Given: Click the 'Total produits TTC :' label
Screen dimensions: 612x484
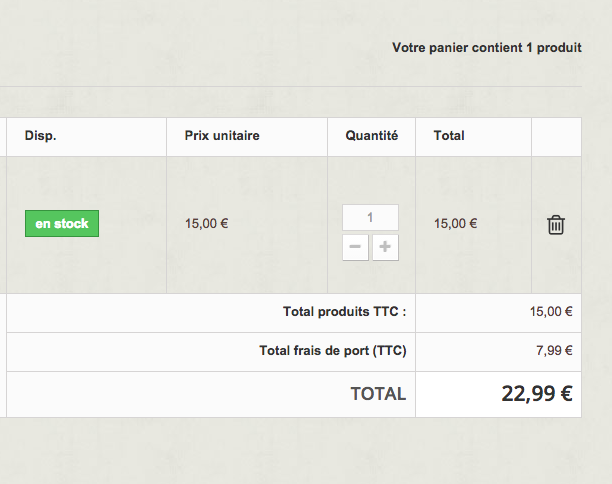Looking at the screenshot, I should pos(344,312).
